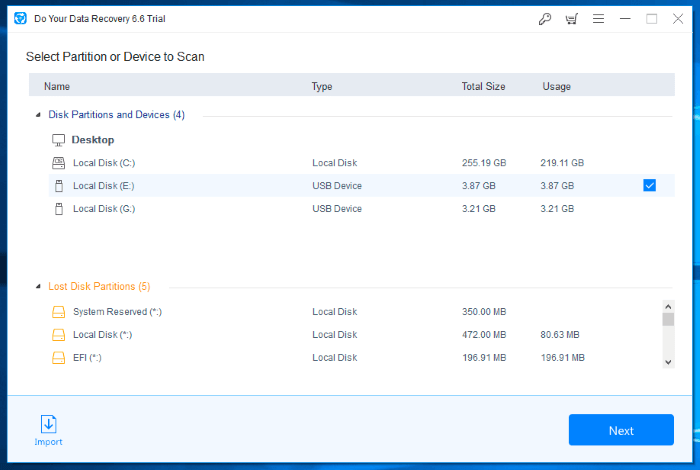Click the Local Disk (*:) lost partition icon
This screenshot has height=470, width=700.
(58, 335)
